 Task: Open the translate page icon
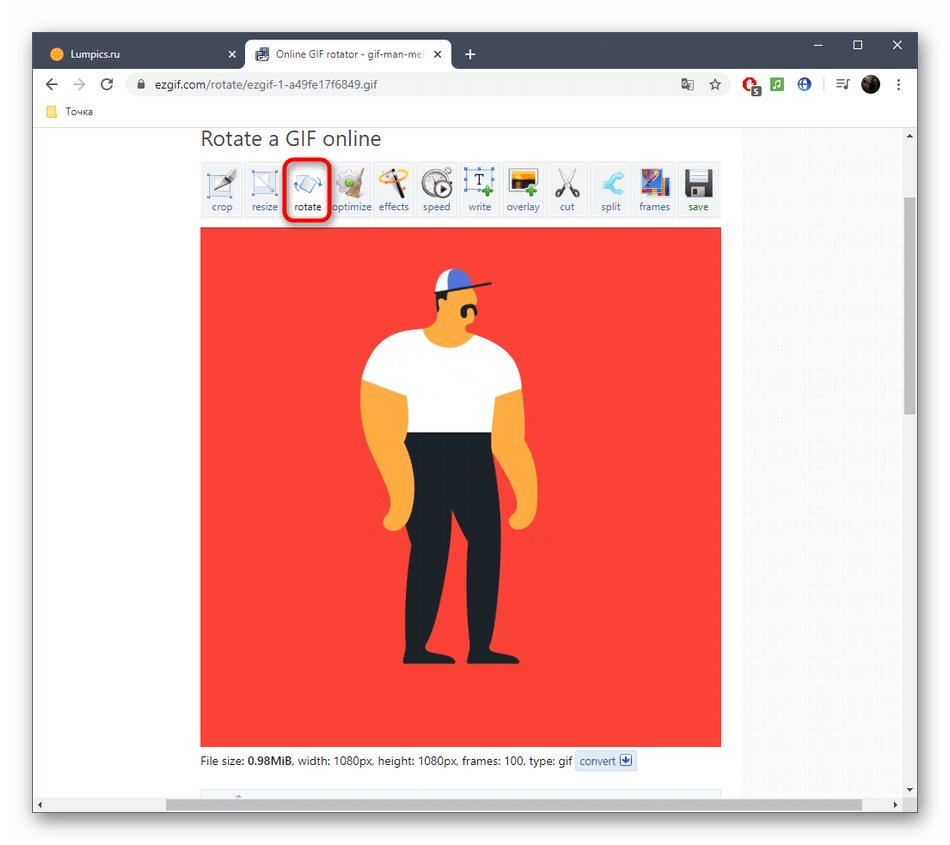point(687,84)
